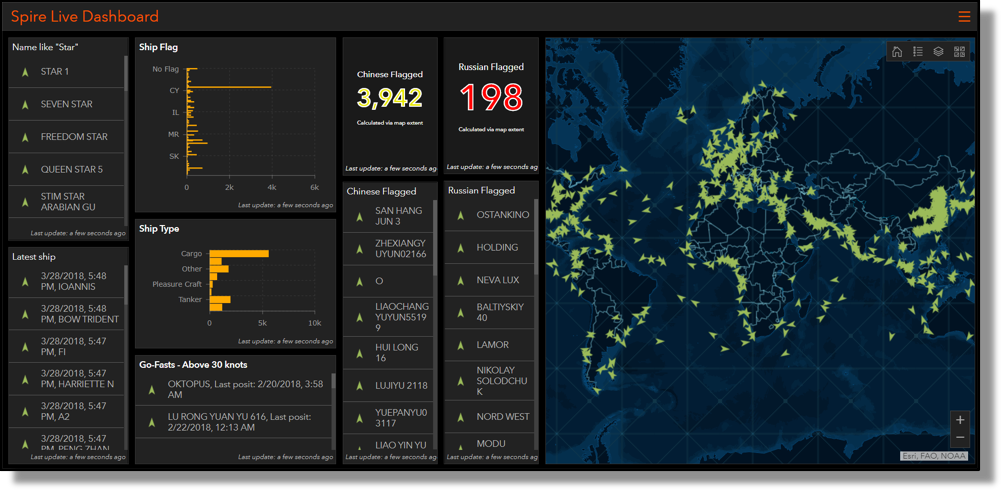Select the ship named O in Chinese list
Image resolution: width=1002 pixels, height=491 pixels.
(389, 281)
